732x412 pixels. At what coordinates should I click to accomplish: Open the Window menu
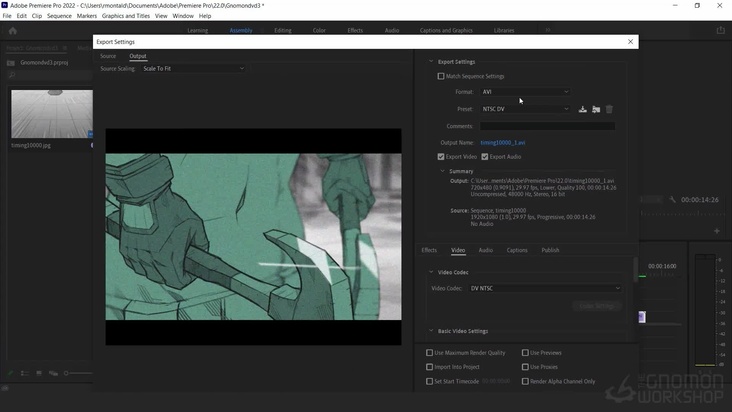(183, 16)
